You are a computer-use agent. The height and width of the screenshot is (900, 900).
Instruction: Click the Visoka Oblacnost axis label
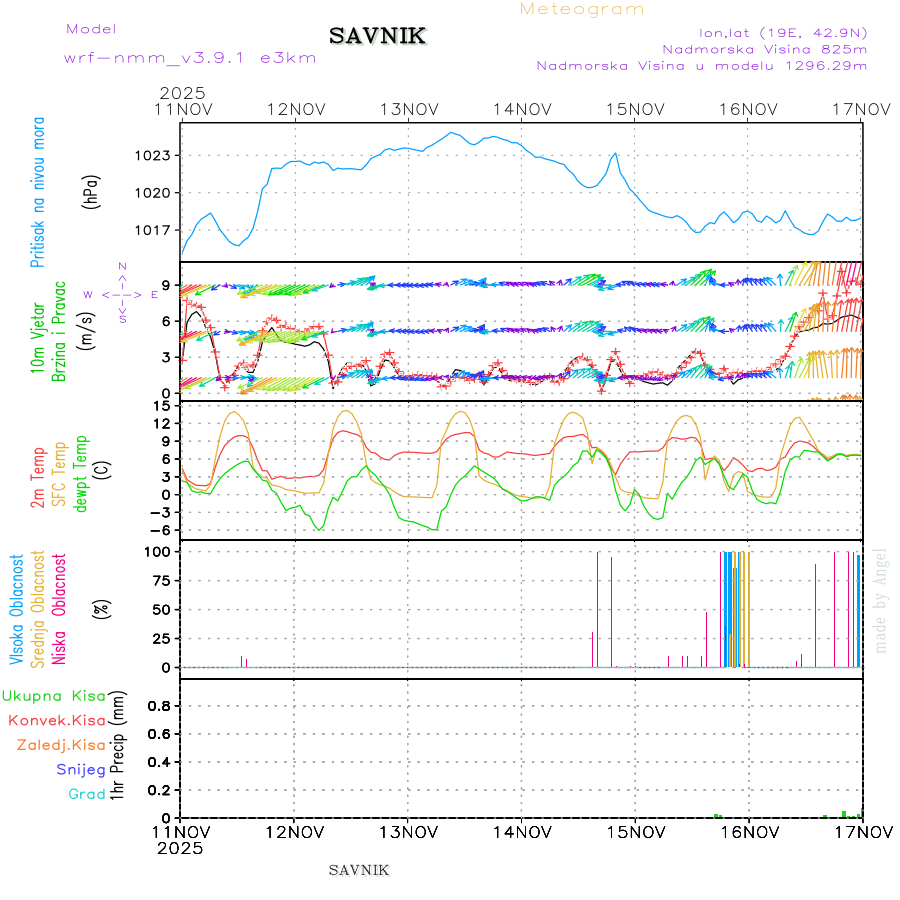click(x=17, y=608)
